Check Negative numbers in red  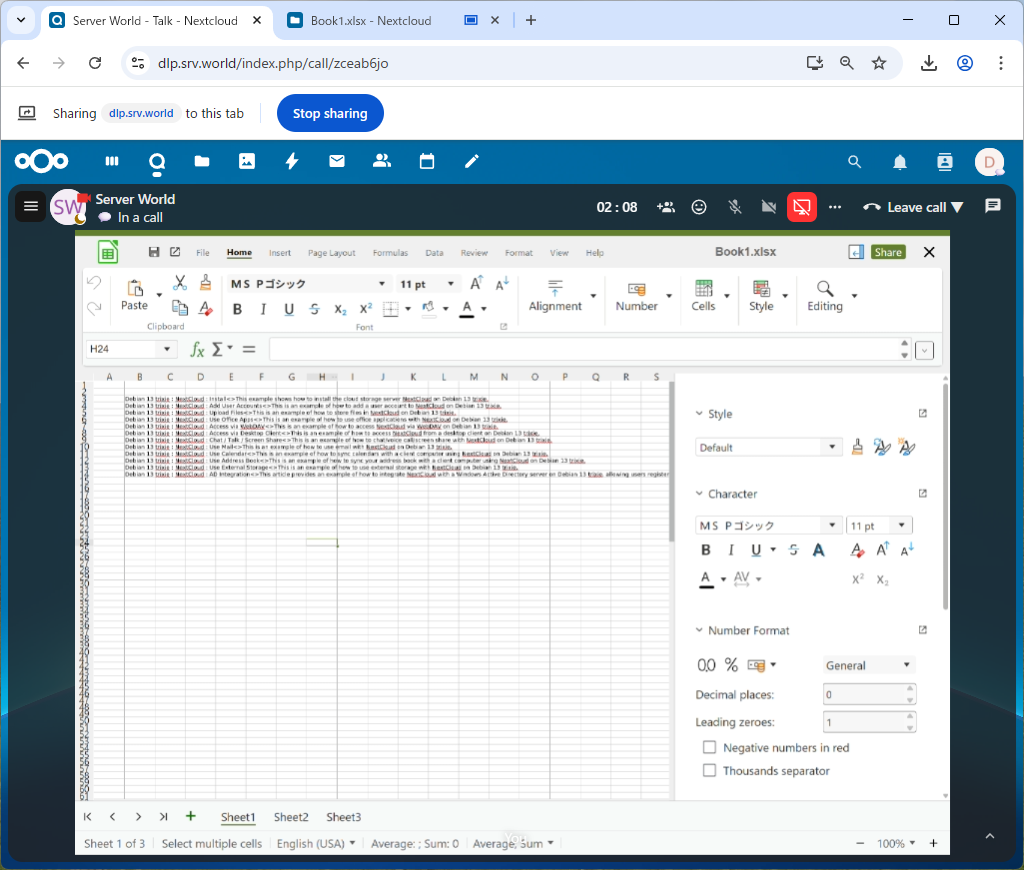coord(710,748)
